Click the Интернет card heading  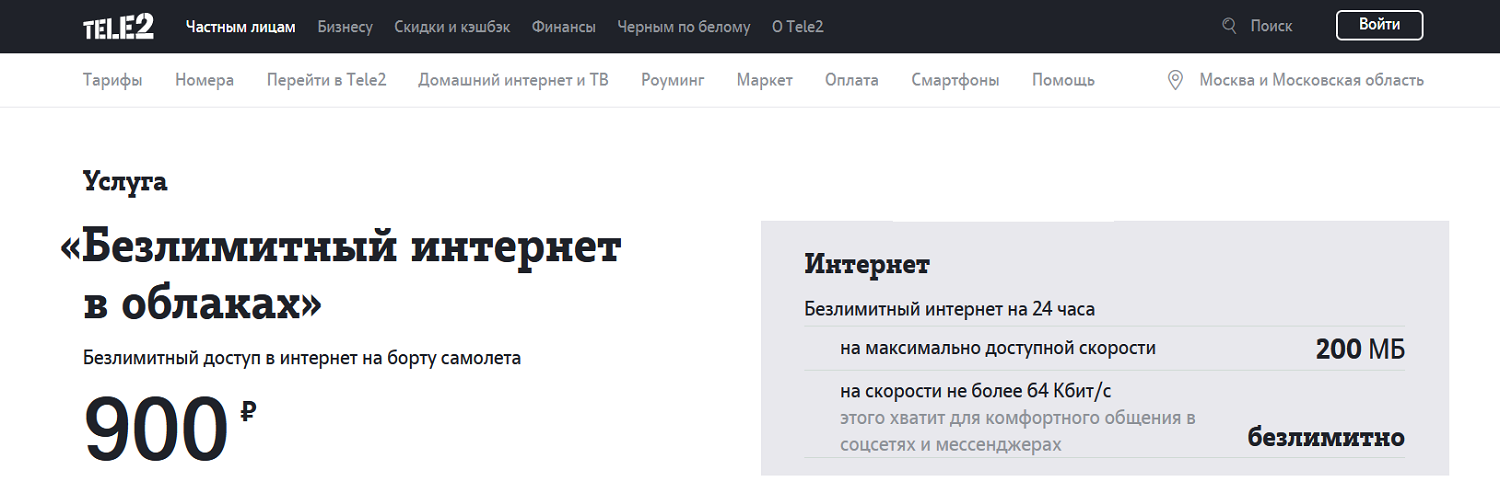pos(867,265)
